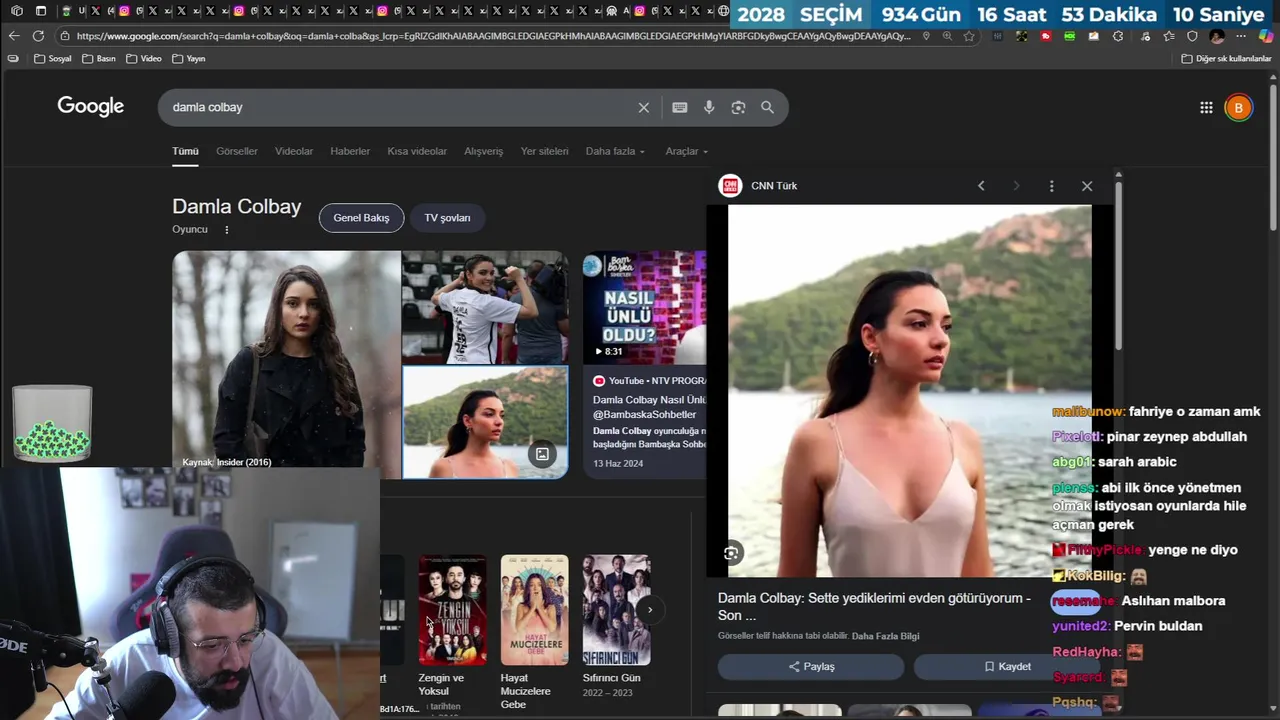Play the Nasıl Ünlü Oldu video thumbnail
1280x720 pixels.
[x=645, y=307]
